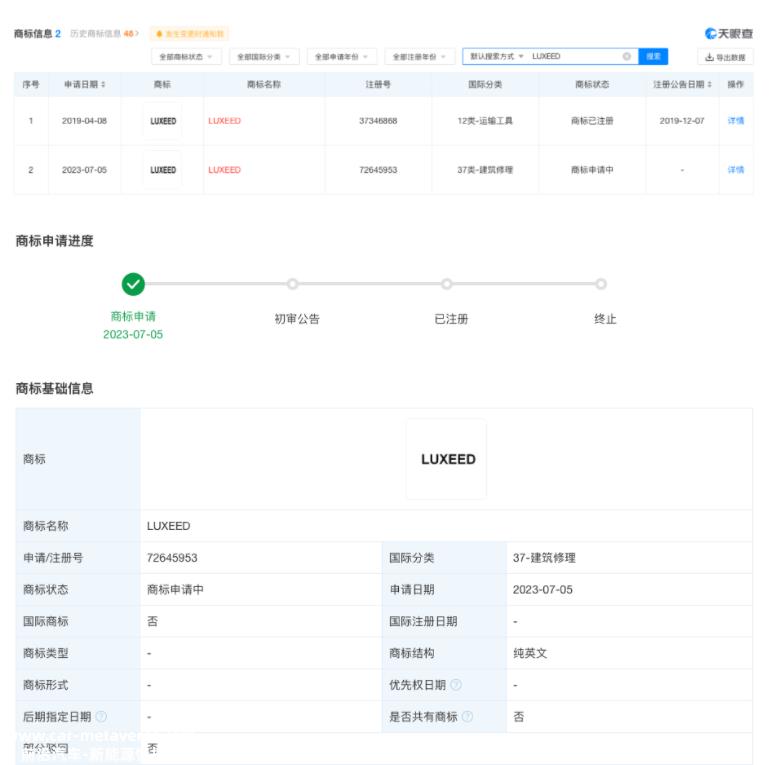The width and height of the screenshot is (777, 765).
Task: Open help icon next to 后期指定日期
Action: (101, 716)
